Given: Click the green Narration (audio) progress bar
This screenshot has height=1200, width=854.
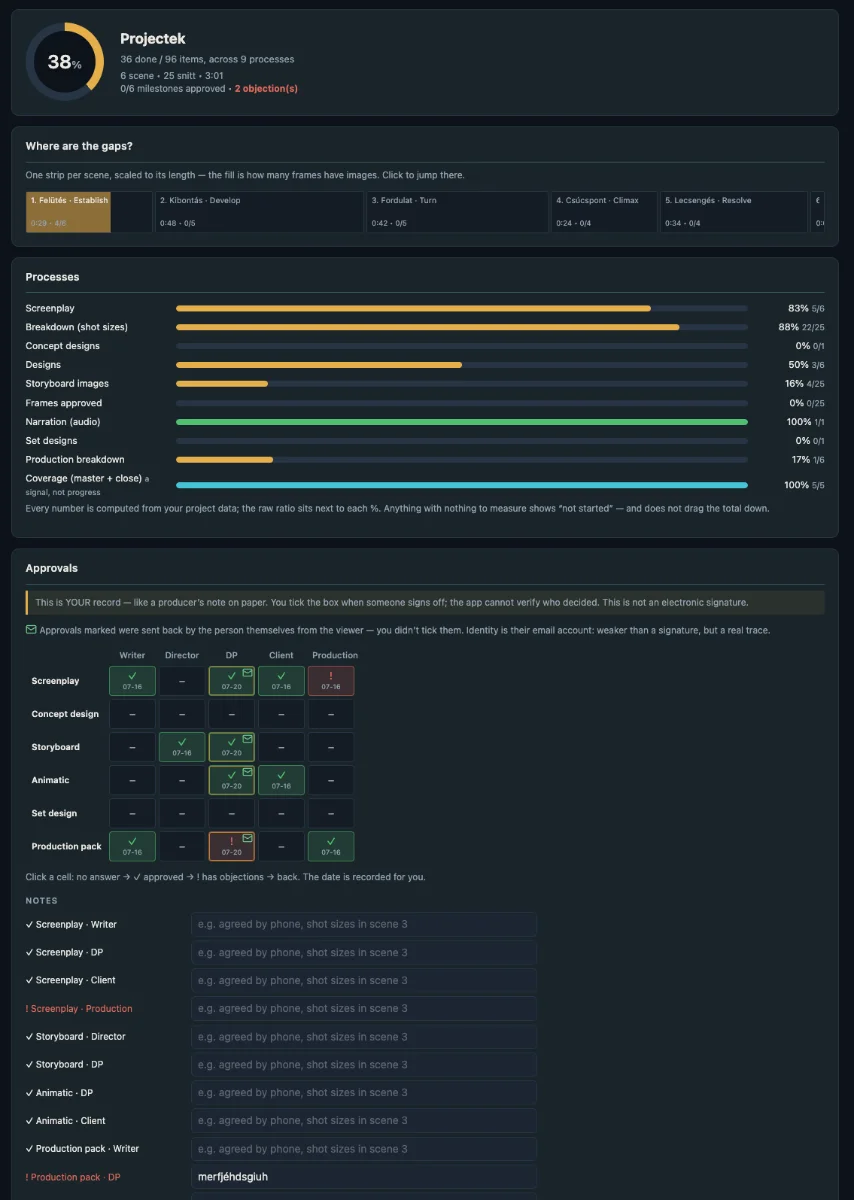Looking at the screenshot, I should [462, 422].
